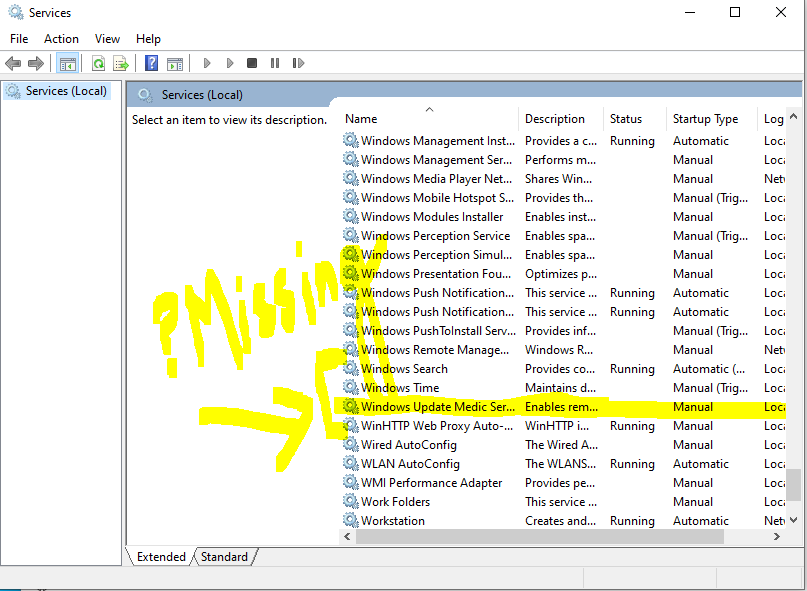This screenshot has width=807, height=591.
Task: Select the Windows Mobile Hotspot S... service
Action: point(437,198)
